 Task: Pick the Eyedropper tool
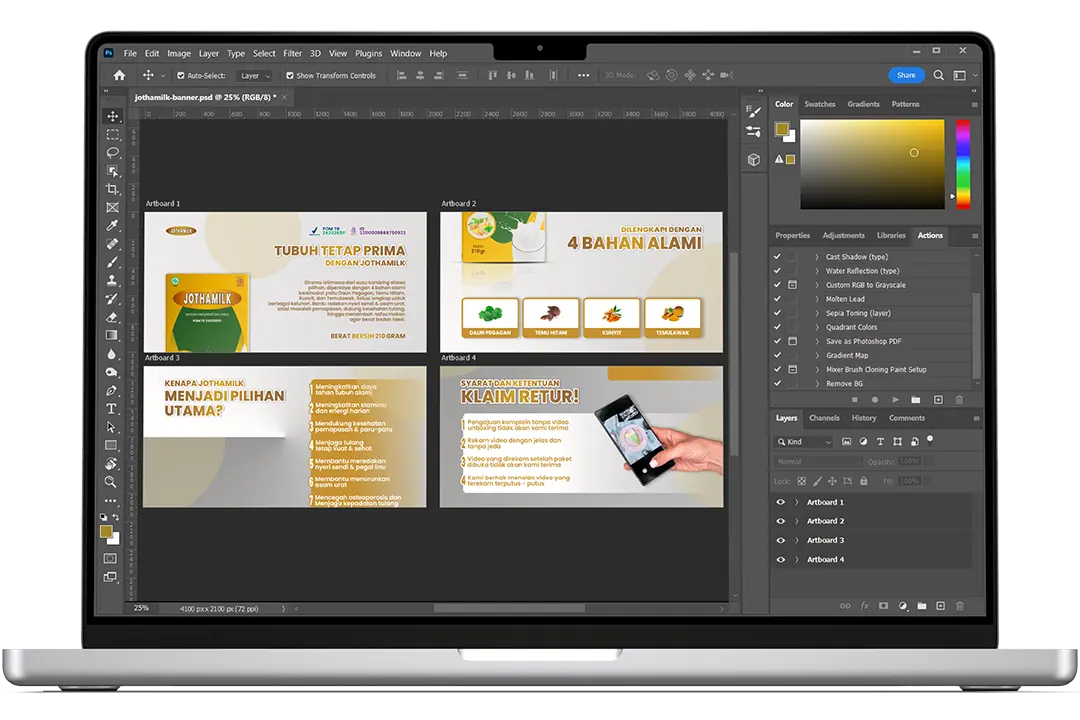[x=112, y=225]
